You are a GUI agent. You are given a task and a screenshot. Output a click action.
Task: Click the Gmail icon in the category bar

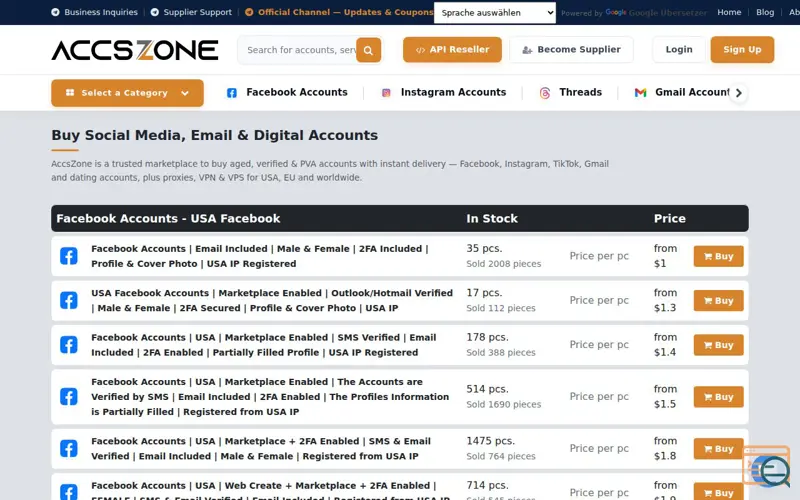coord(640,93)
